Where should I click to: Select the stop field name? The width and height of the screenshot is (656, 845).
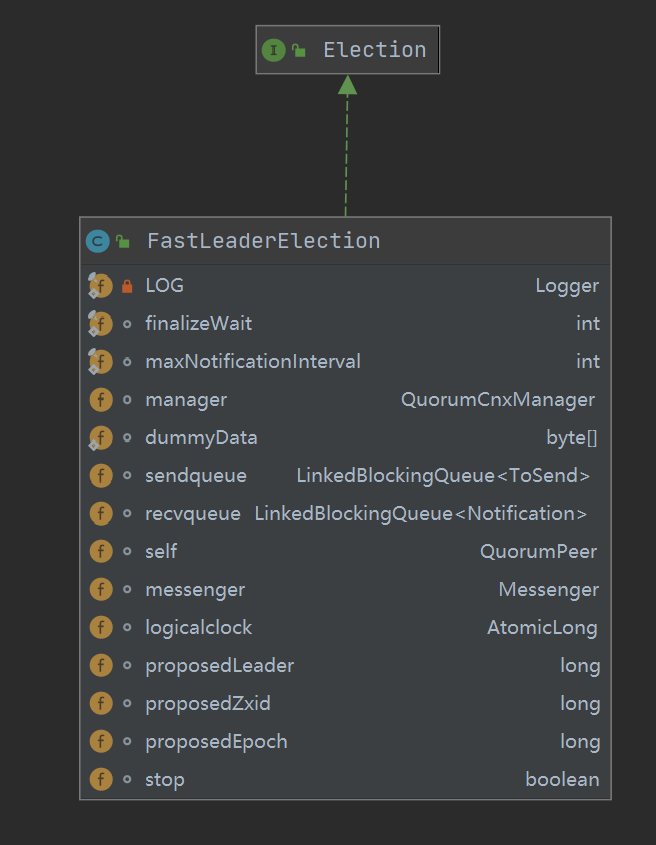click(164, 780)
